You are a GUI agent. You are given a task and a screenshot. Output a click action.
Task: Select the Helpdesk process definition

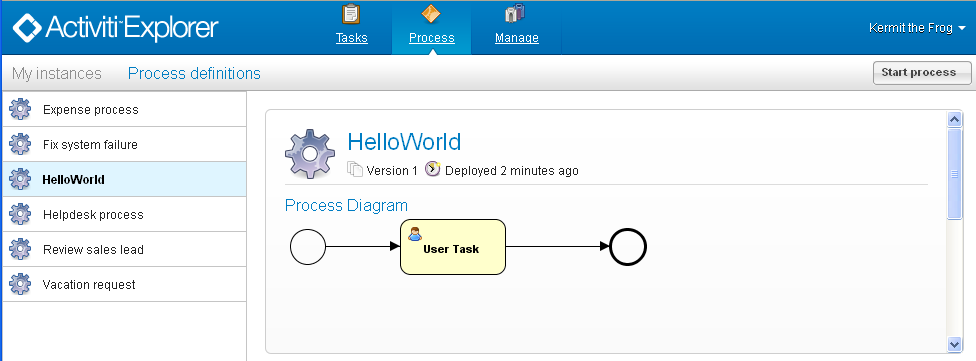click(124, 214)
